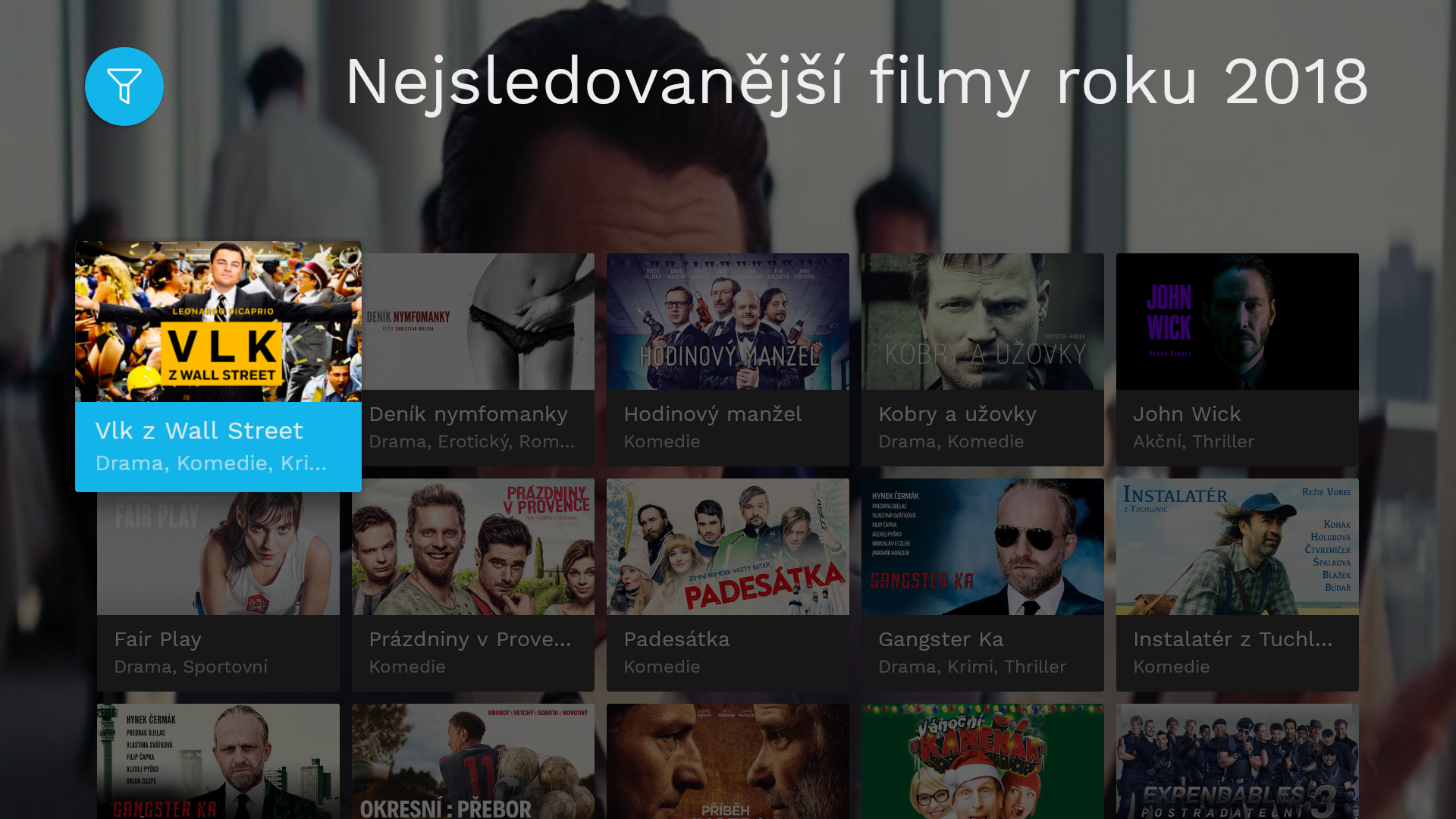Choose the Gangster Ka sunglasses poster
This screenshot has height=819, width=1456.
click(x=983, y=547)
